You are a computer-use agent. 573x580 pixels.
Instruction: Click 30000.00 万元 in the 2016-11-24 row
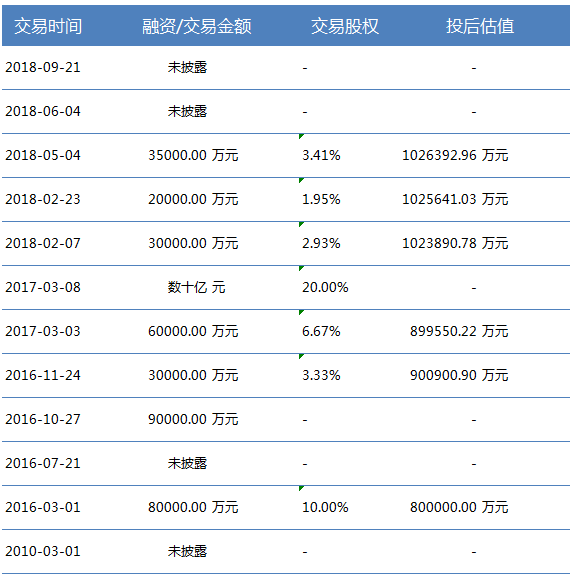click(x=193, y=375)
